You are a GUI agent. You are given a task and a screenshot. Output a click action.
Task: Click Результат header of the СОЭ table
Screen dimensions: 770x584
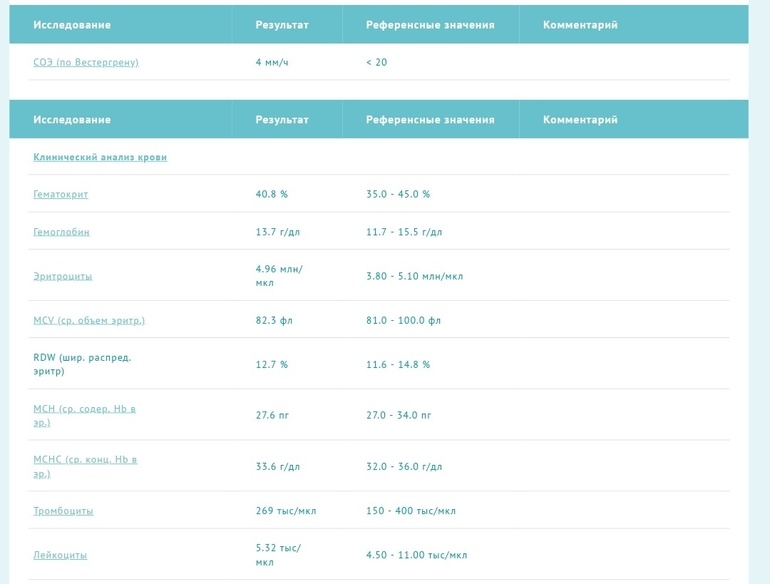tap(282, 25)
